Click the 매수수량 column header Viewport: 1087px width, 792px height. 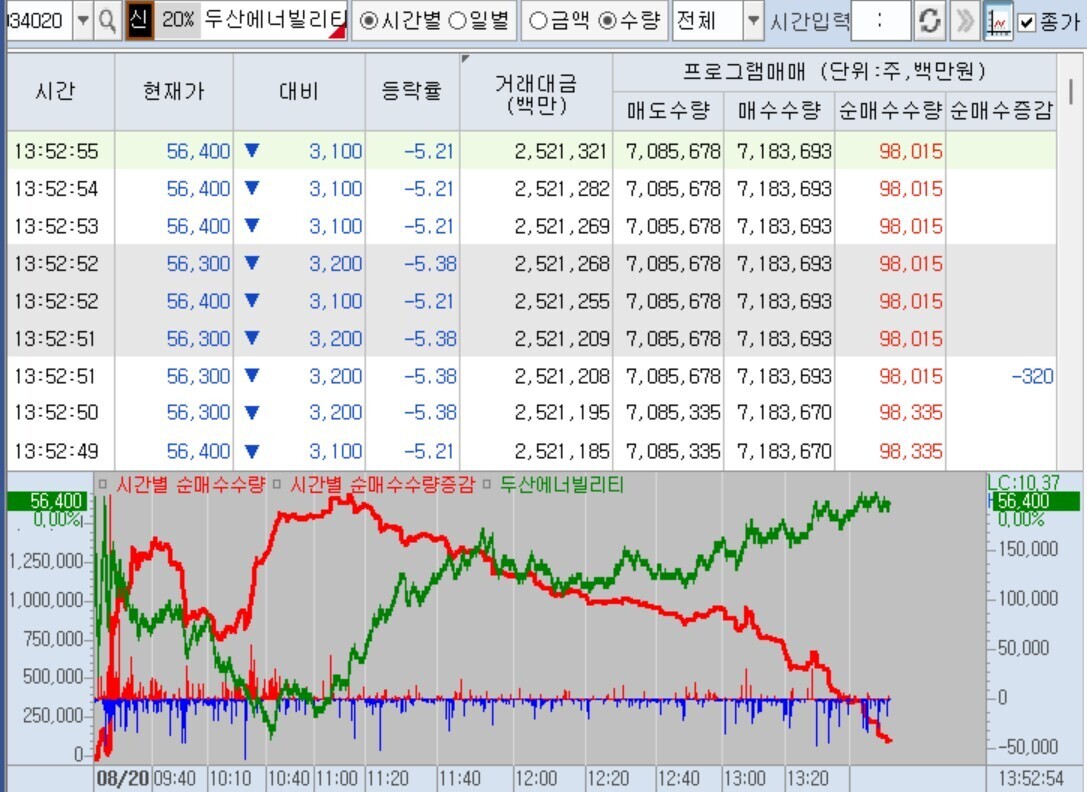[779, 110]
